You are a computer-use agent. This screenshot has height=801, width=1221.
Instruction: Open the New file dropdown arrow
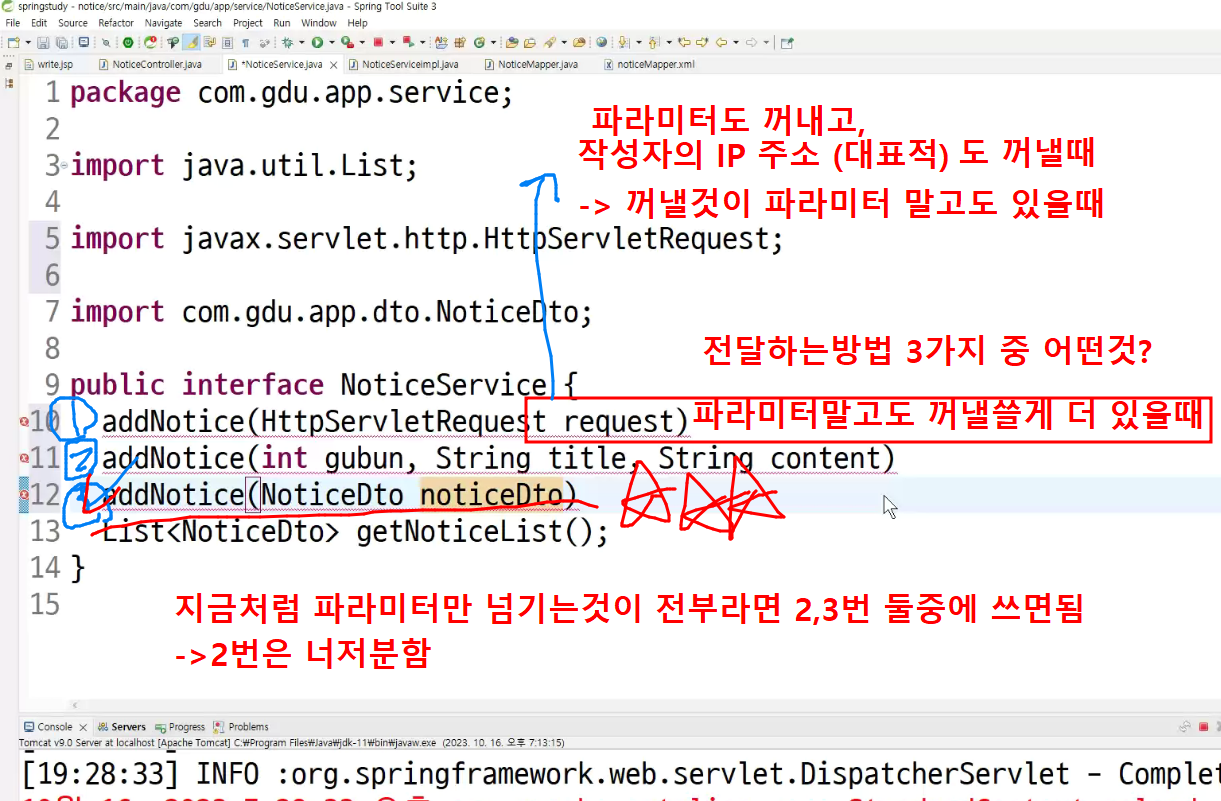coord(28,43)
